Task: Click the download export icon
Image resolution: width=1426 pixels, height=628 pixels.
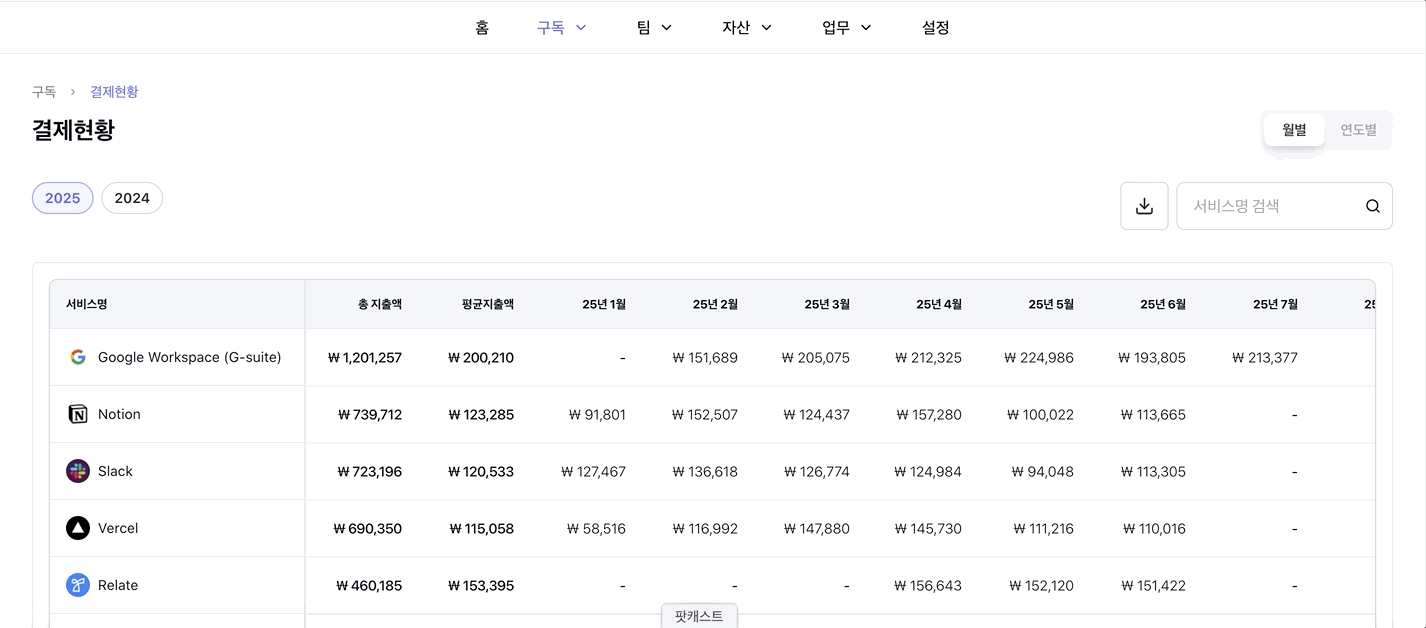Action: pos(1143,205)
